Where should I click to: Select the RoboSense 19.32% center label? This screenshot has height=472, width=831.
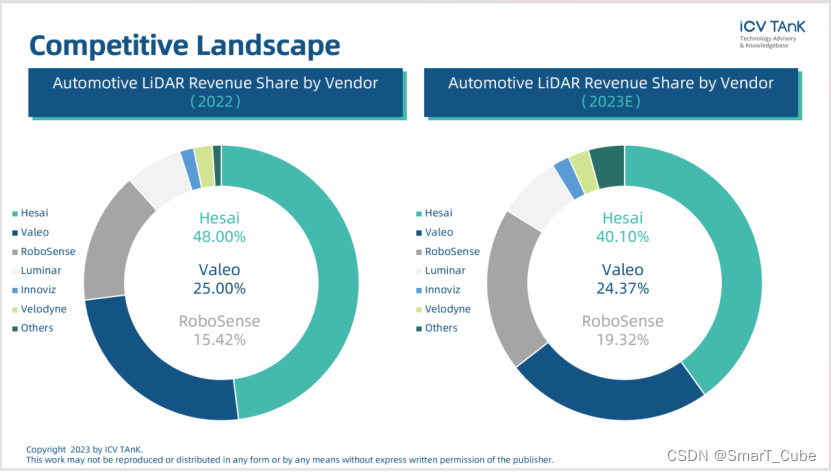pos(623,330)
